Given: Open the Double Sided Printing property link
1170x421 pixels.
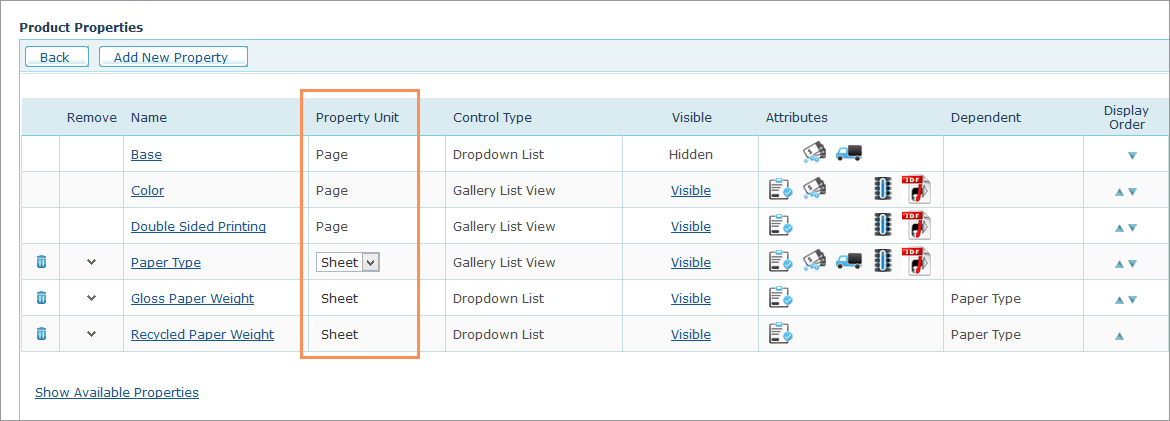Looking at the screenshot, I should coord(198,226).
